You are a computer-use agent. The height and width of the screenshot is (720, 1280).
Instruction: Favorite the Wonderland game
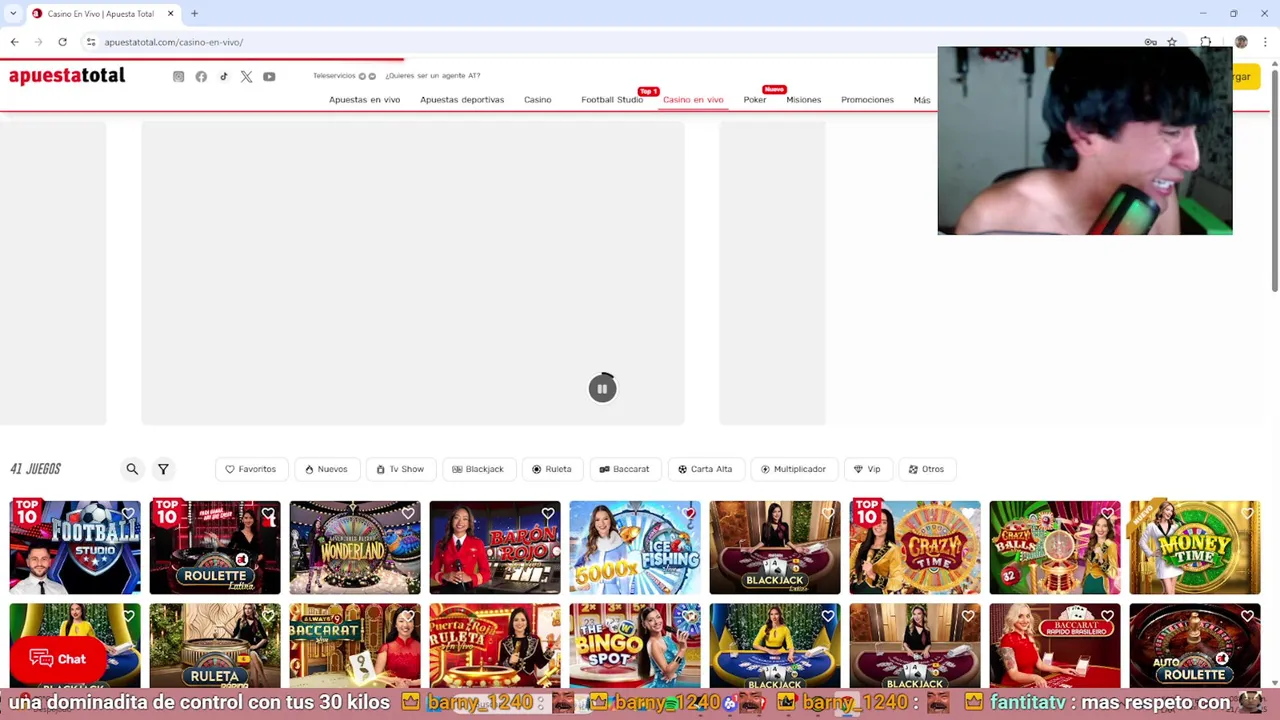[x=408, y=514]
